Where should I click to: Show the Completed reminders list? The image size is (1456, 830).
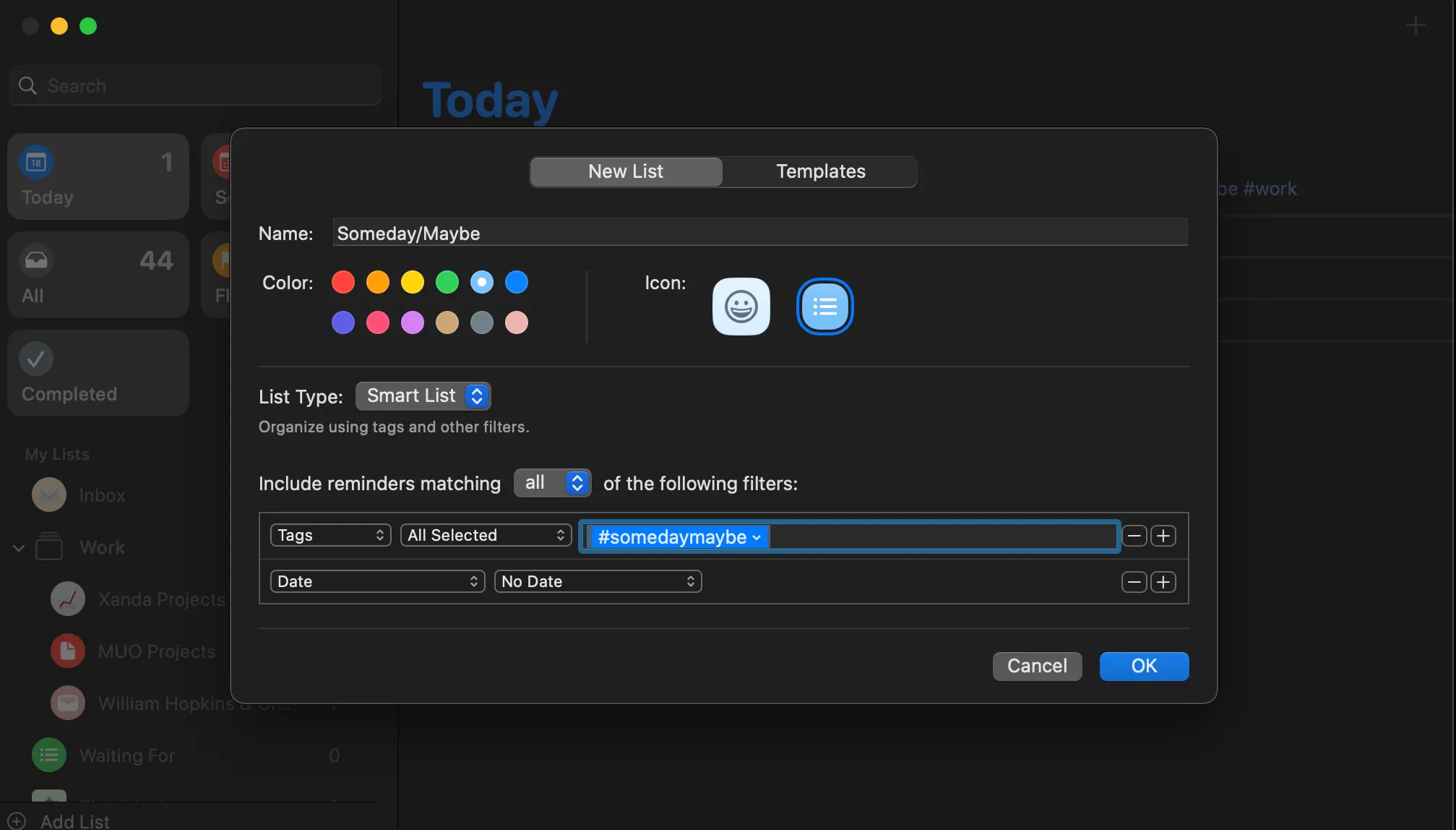98,373
